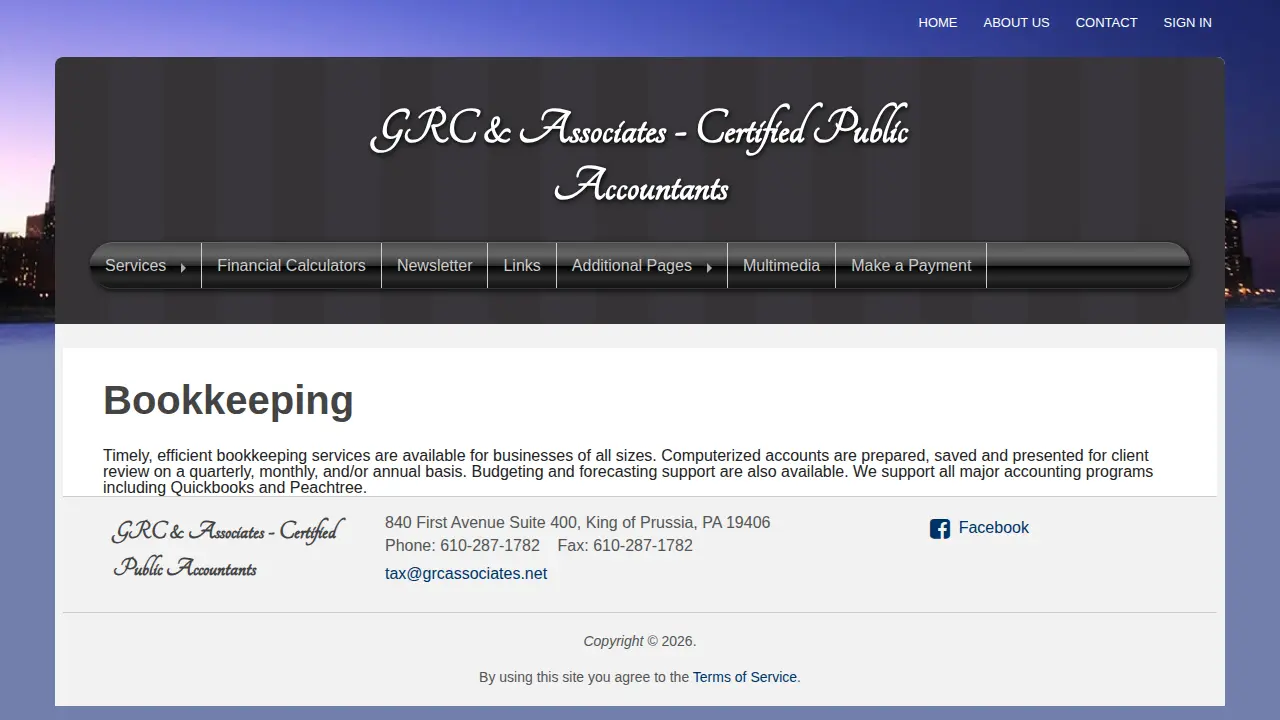Image resolution: width=1280 pixels, height=720 pixels.
Task: Expand the Services menu arrow
Action: [x=183, y=267]
